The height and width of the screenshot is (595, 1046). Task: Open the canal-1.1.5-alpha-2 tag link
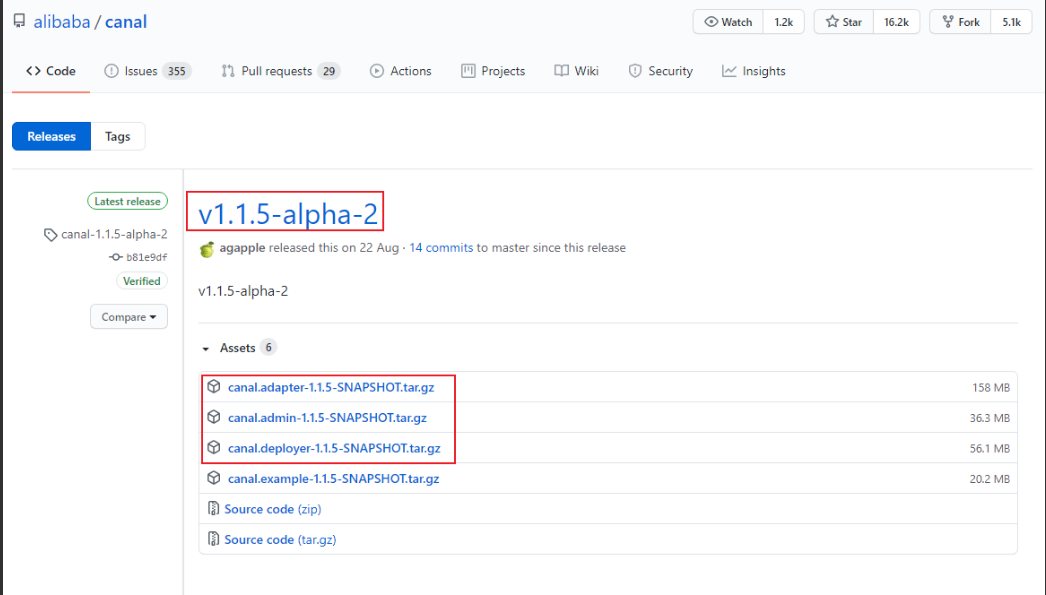pyautogui.click(x=114, y=234)
